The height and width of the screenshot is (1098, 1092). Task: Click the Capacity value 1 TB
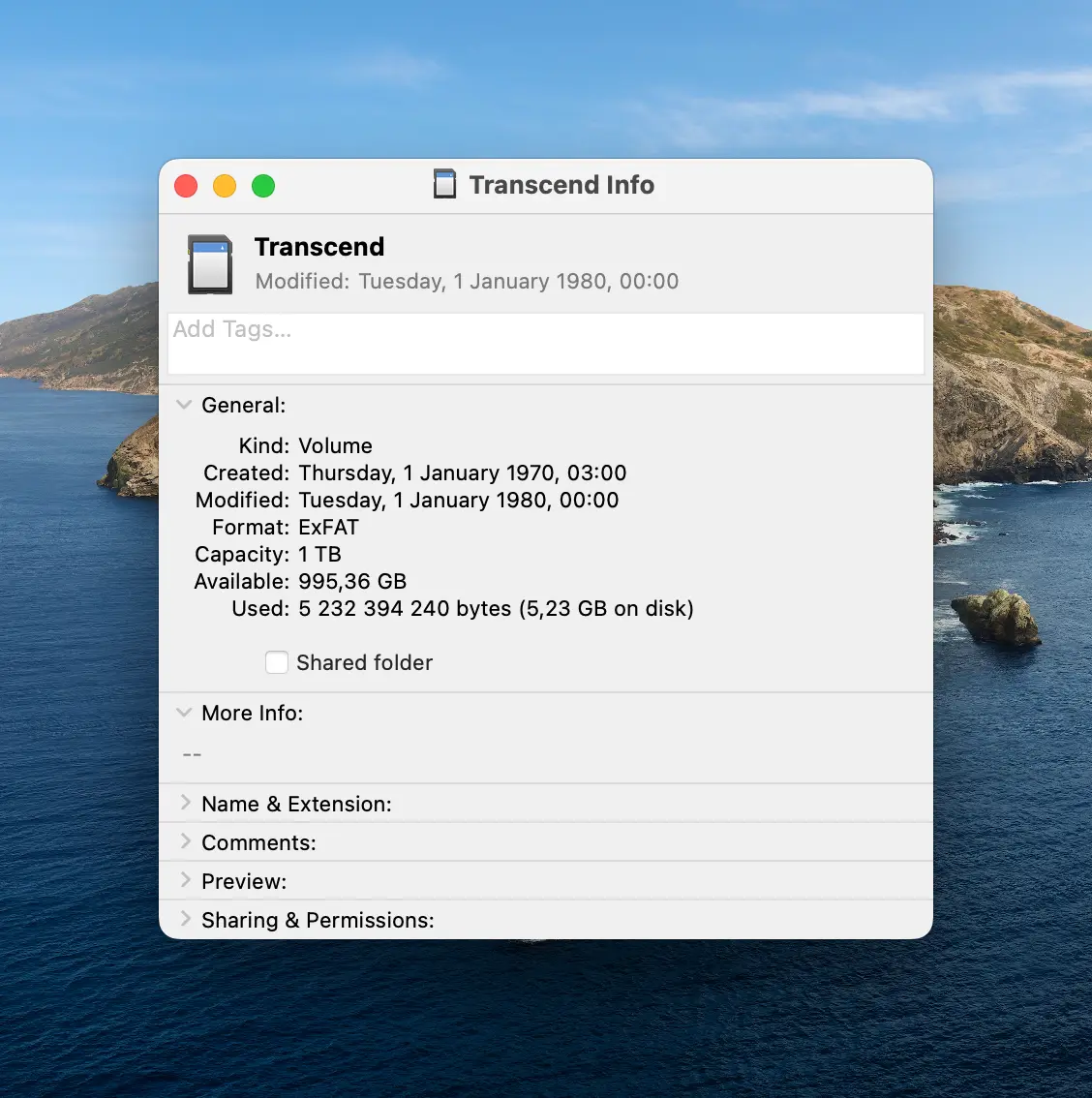(x=319, y=555)
